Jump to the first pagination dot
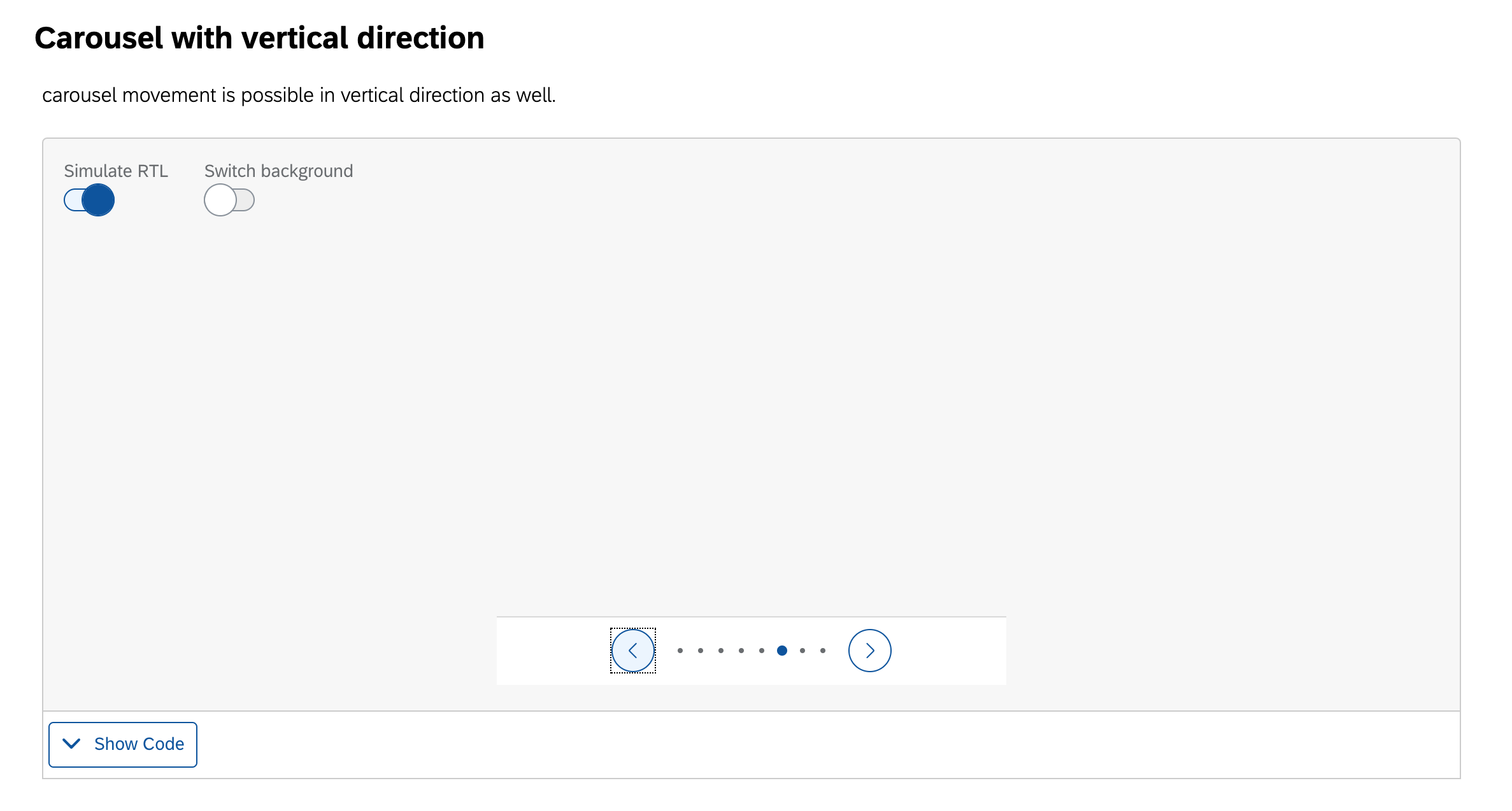The image size is (1512, 811). pyautogui.click(x=680, y=651)
